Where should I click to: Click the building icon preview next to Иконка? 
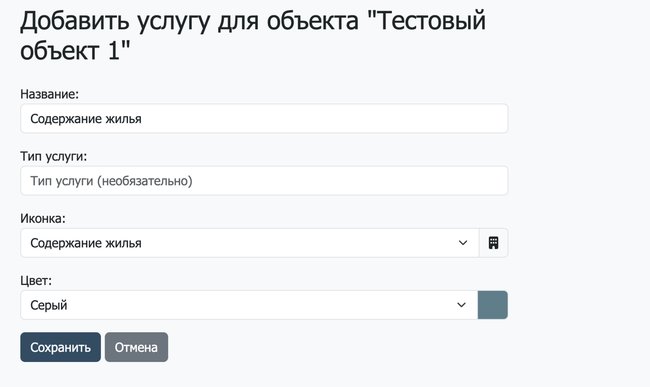tap(493, 243)
